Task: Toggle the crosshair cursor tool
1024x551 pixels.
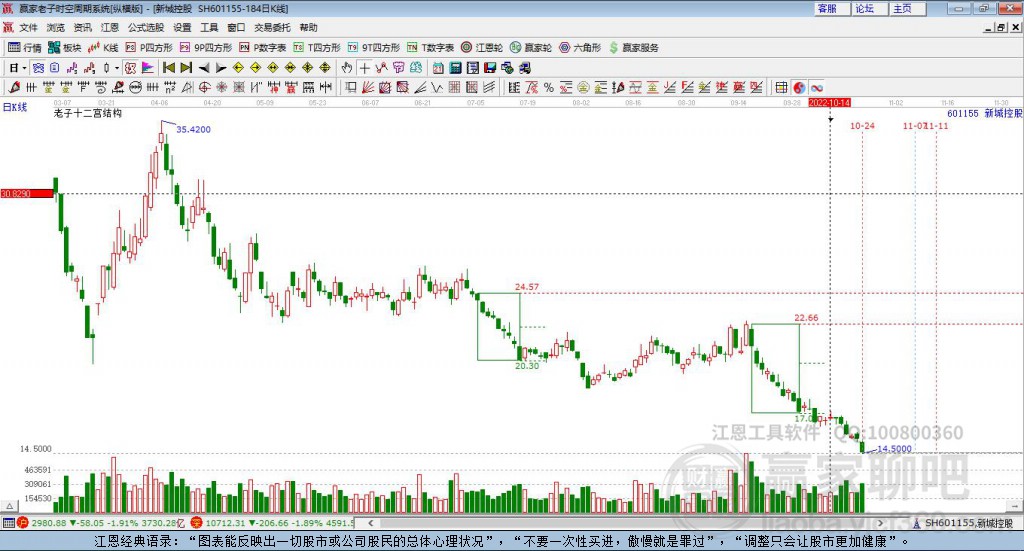Action: tap(364, 68)
